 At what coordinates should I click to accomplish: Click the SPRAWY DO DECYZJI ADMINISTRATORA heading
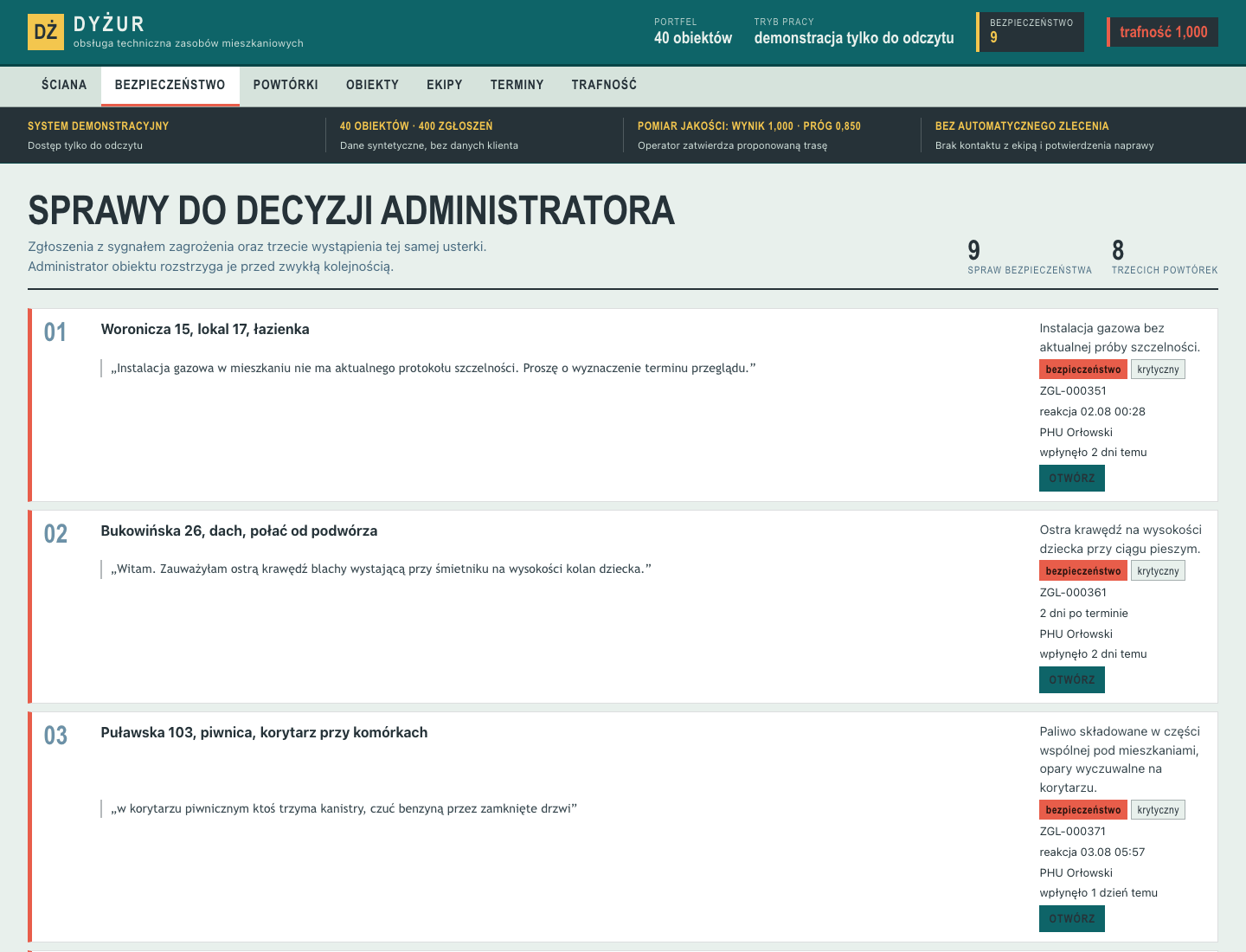coord(351,210)
